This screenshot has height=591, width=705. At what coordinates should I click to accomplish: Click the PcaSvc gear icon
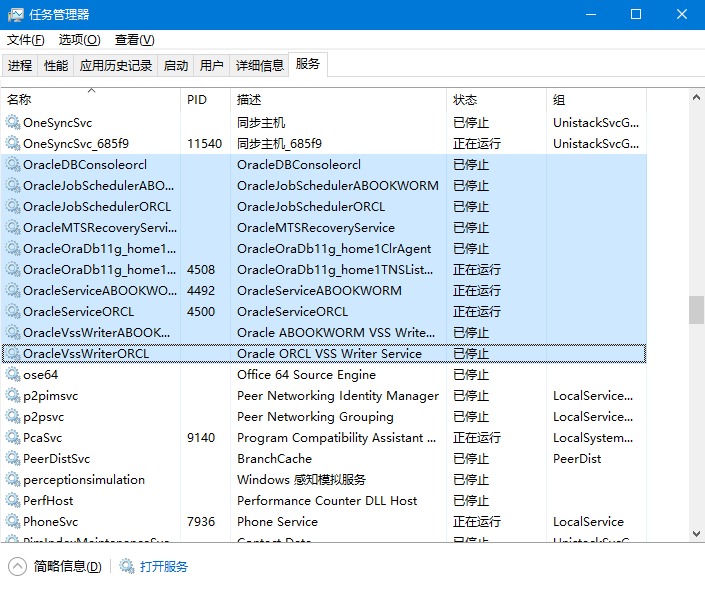tap(13, 438)
